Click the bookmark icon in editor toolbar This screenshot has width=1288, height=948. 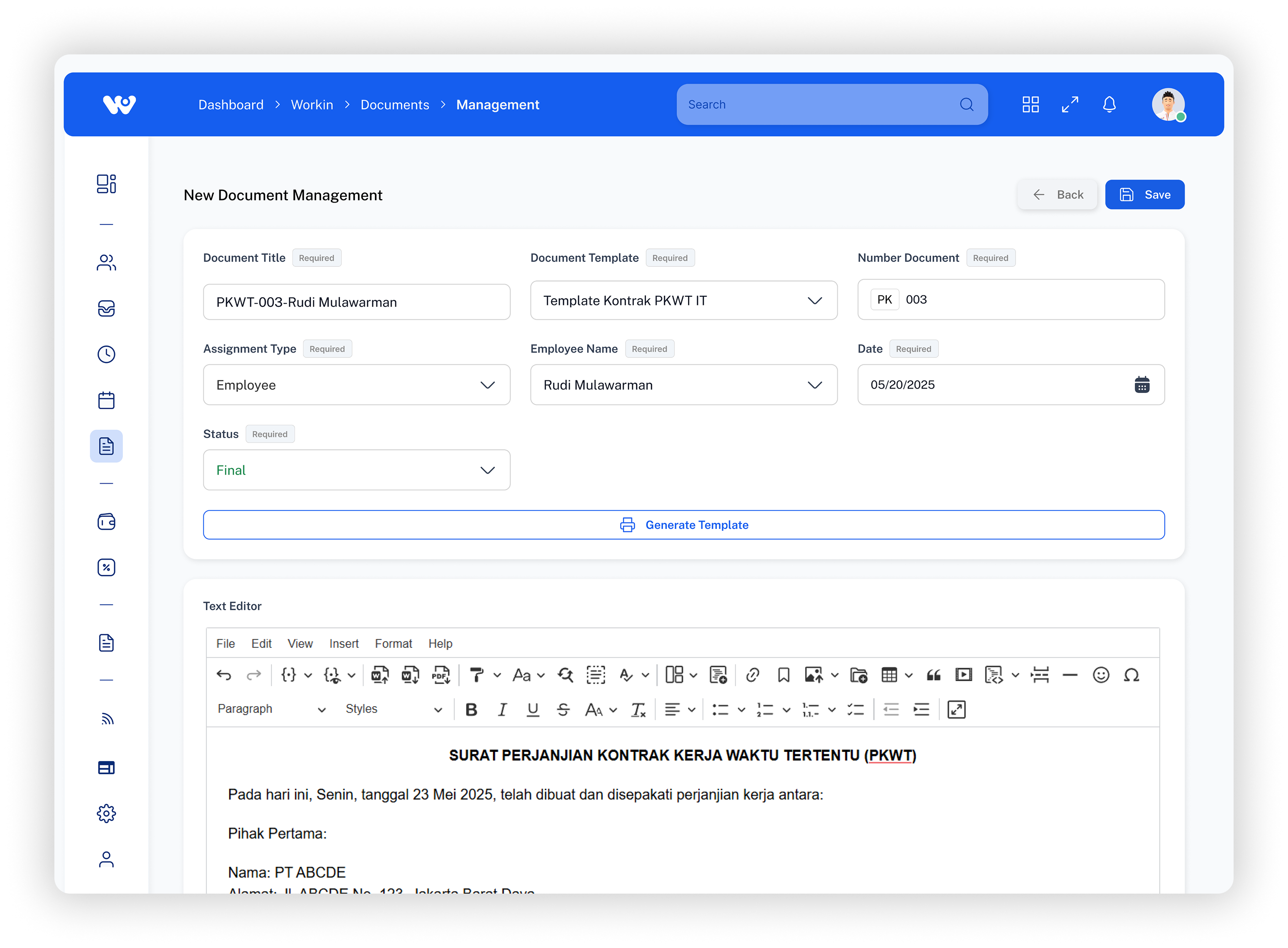(783, 675)
